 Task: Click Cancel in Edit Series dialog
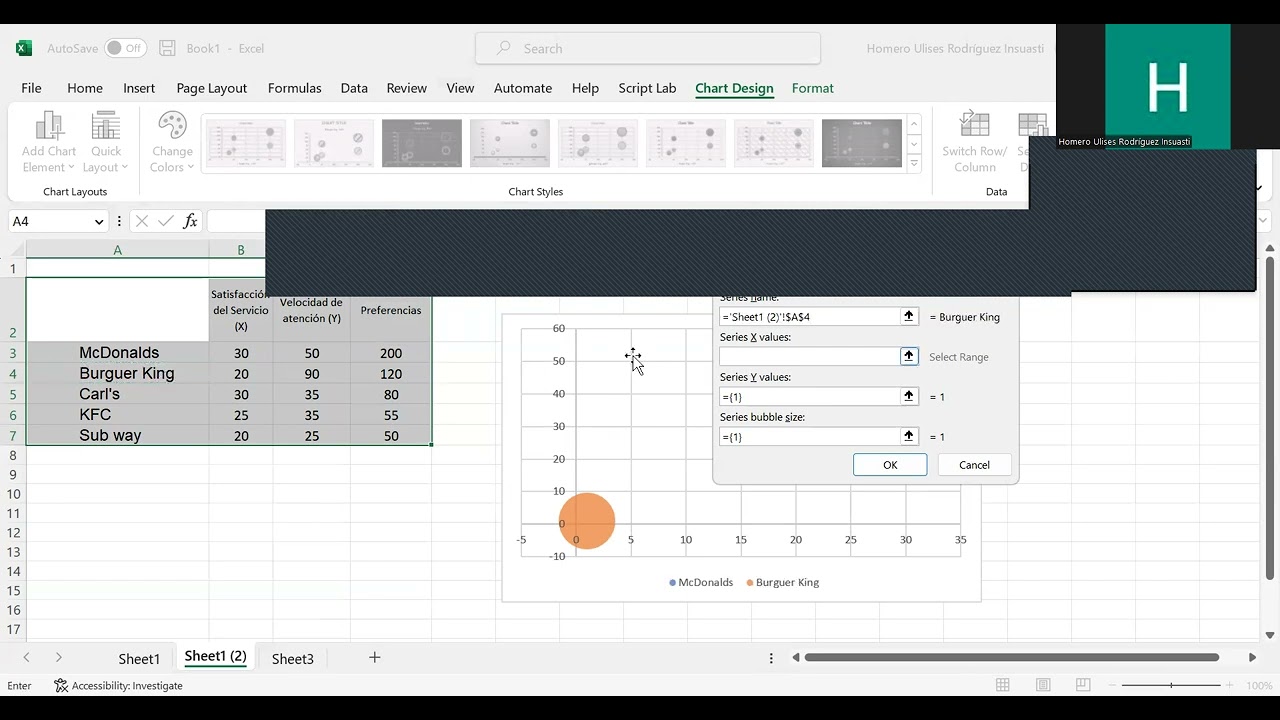[974, 465]
